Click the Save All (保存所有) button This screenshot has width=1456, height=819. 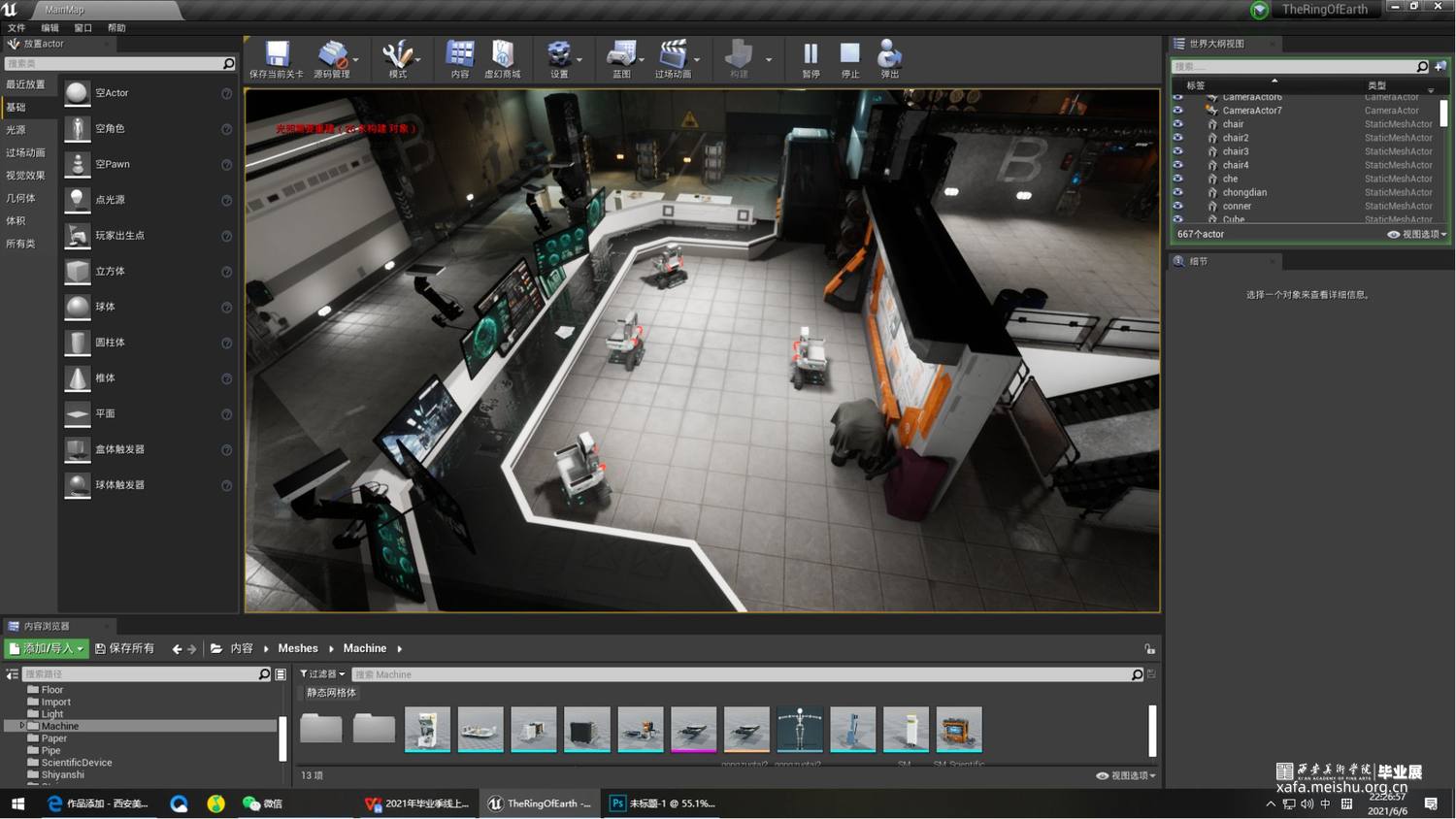click(x=124, y=648)
